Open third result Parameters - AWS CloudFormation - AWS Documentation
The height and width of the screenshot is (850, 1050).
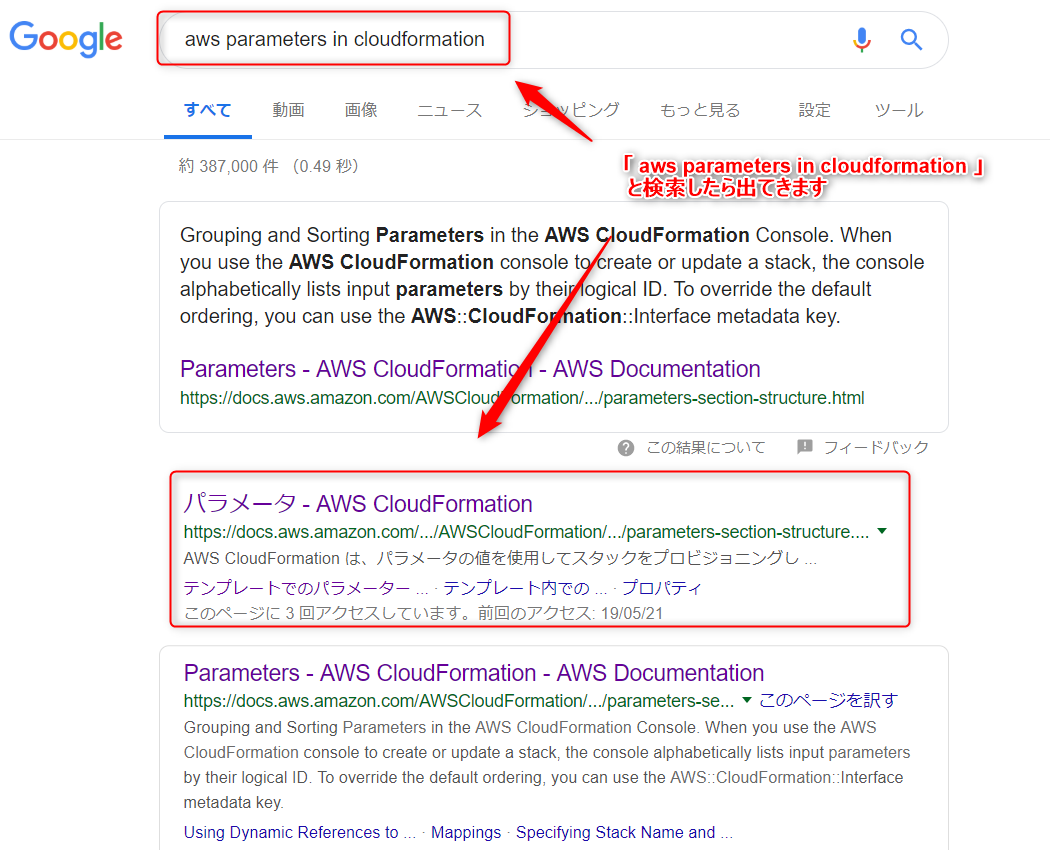click(473, 673)
